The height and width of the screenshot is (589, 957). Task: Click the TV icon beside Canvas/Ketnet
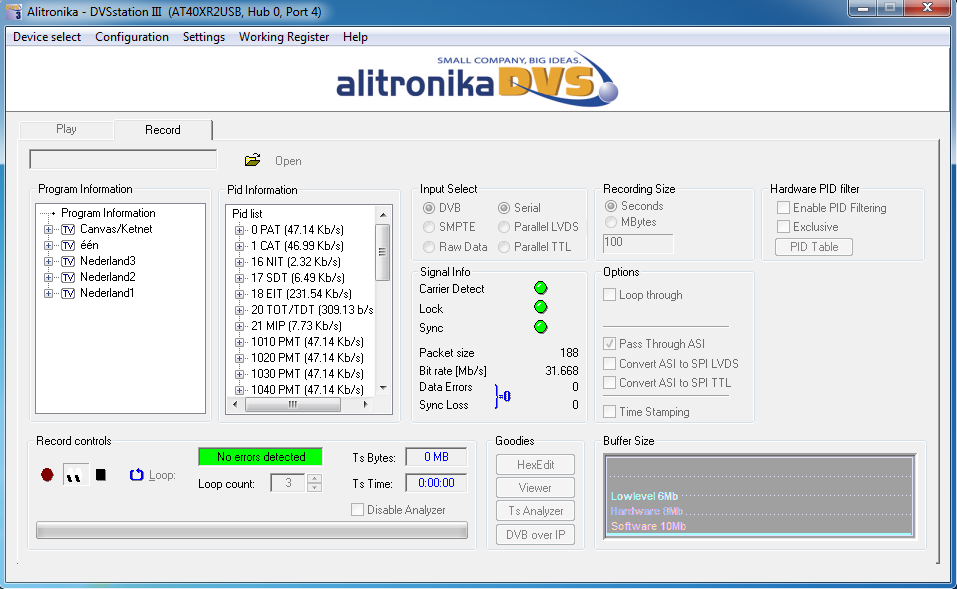click(x=68, y=229)
